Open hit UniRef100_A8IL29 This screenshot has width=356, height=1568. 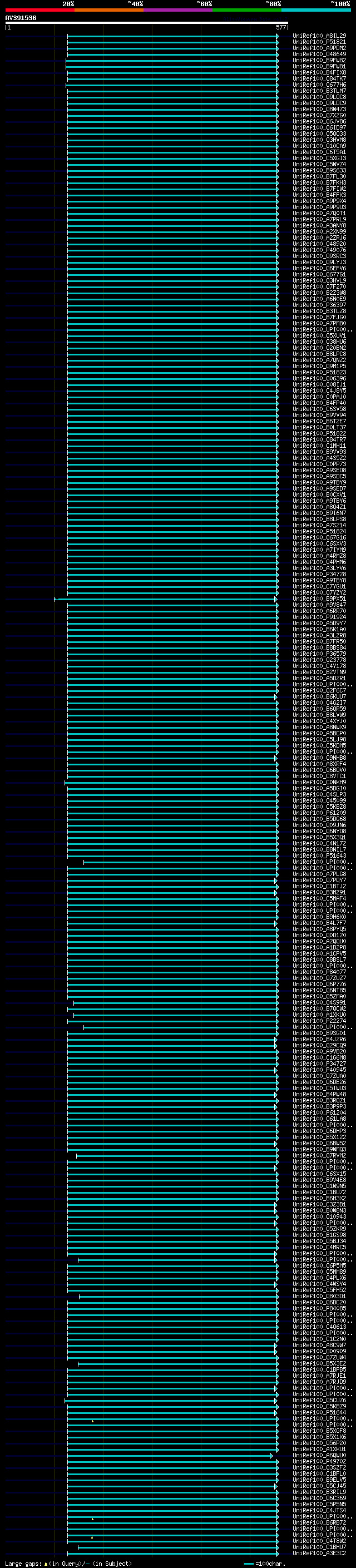coord(319,36)
